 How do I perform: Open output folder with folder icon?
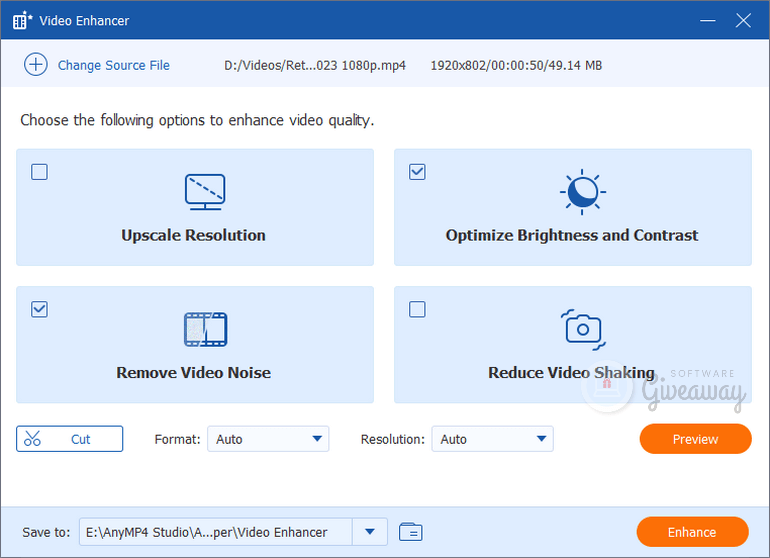411,532
